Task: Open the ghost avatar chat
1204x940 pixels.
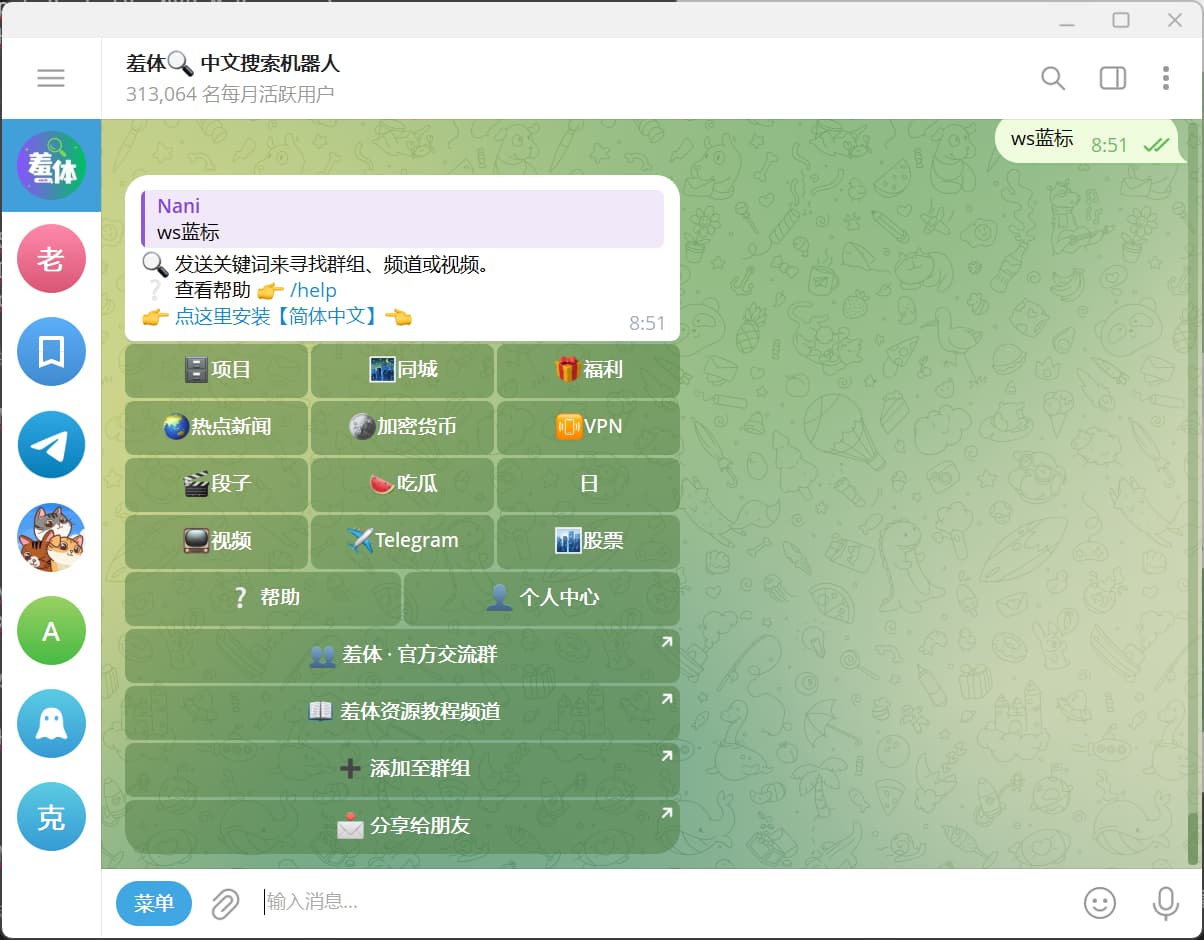Action: pyautogui.click(x=51, y=723)
